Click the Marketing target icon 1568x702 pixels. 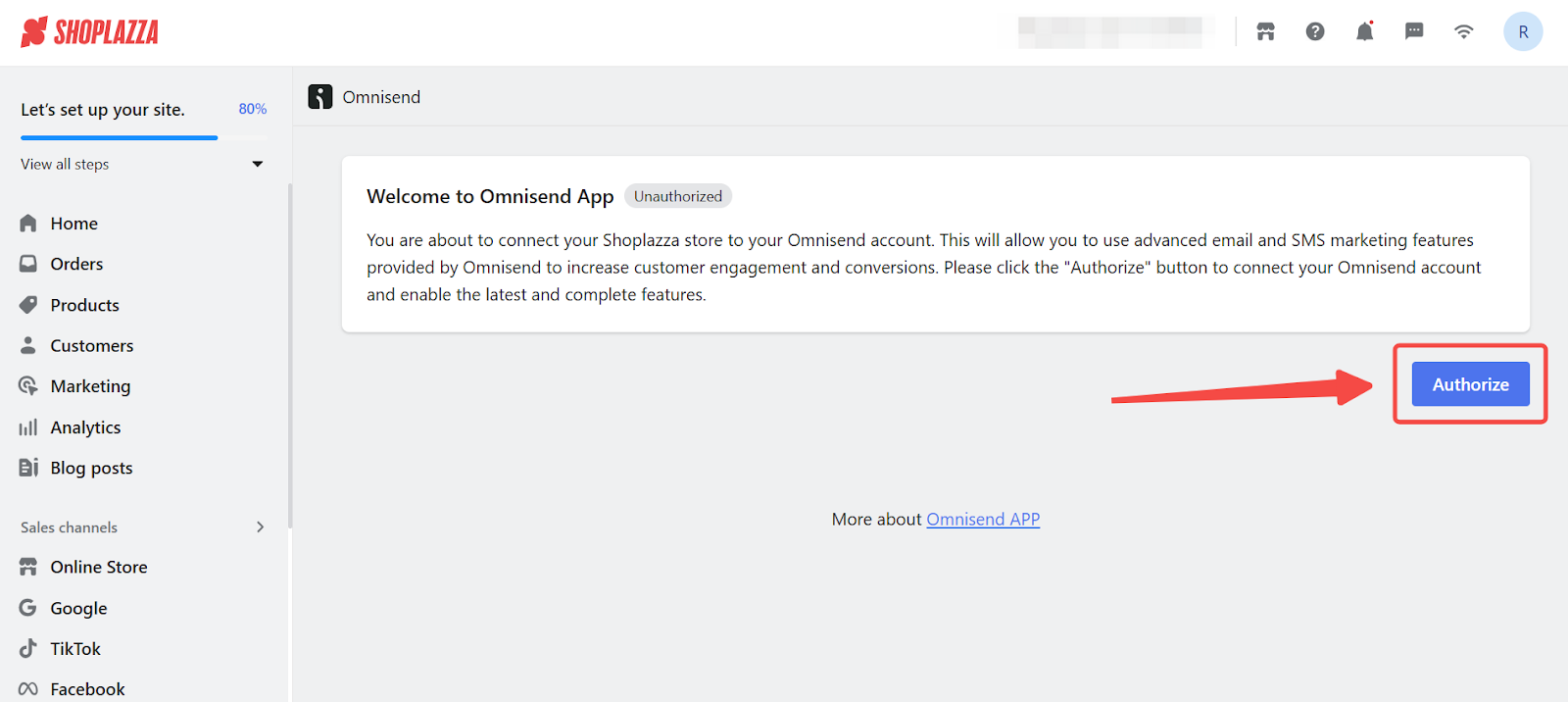coord(28,386)
